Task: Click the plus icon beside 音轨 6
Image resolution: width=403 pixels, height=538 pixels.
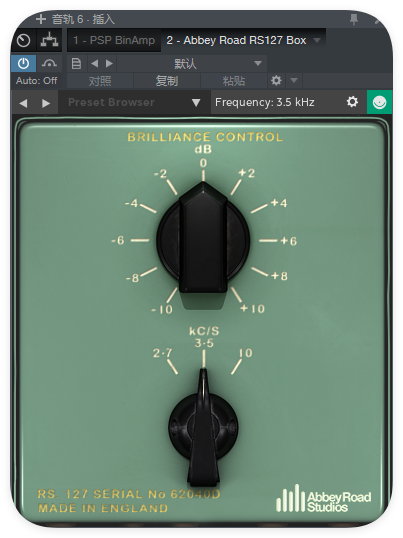Action: click(40, 19)
